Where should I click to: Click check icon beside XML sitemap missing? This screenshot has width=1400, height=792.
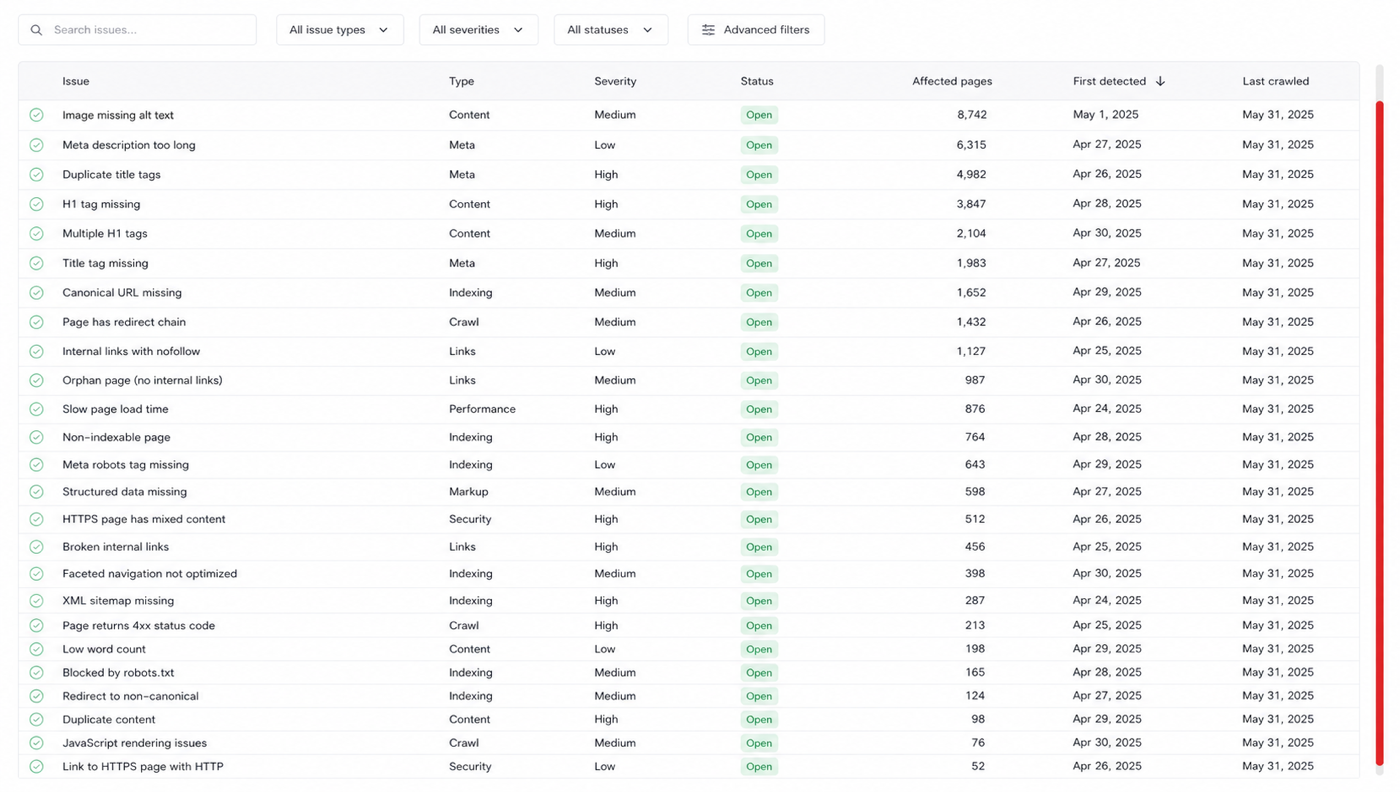pos(37,601)
